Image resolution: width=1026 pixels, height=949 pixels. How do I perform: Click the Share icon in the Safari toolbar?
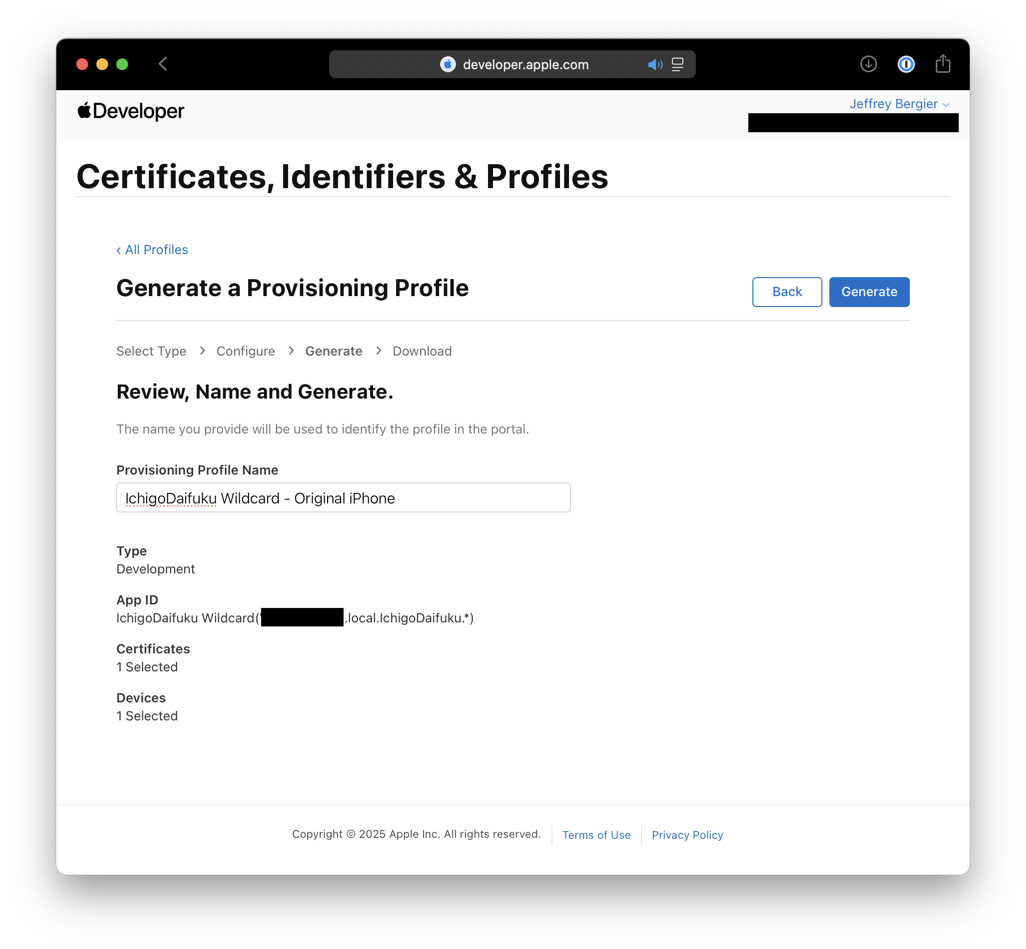[943, 64]
